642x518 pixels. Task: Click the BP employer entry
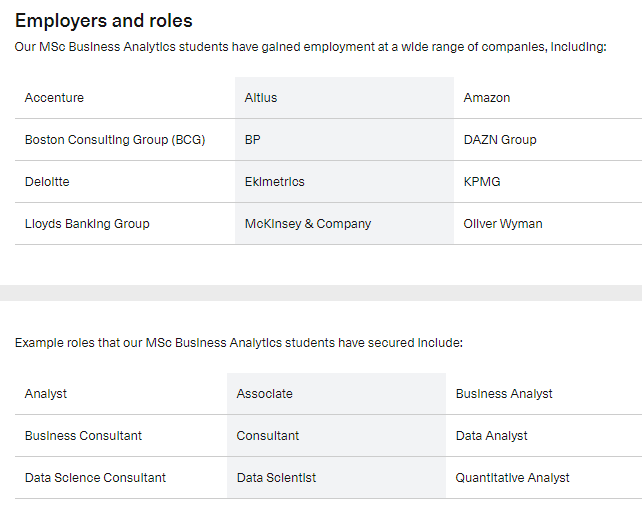tap(344, 140)
